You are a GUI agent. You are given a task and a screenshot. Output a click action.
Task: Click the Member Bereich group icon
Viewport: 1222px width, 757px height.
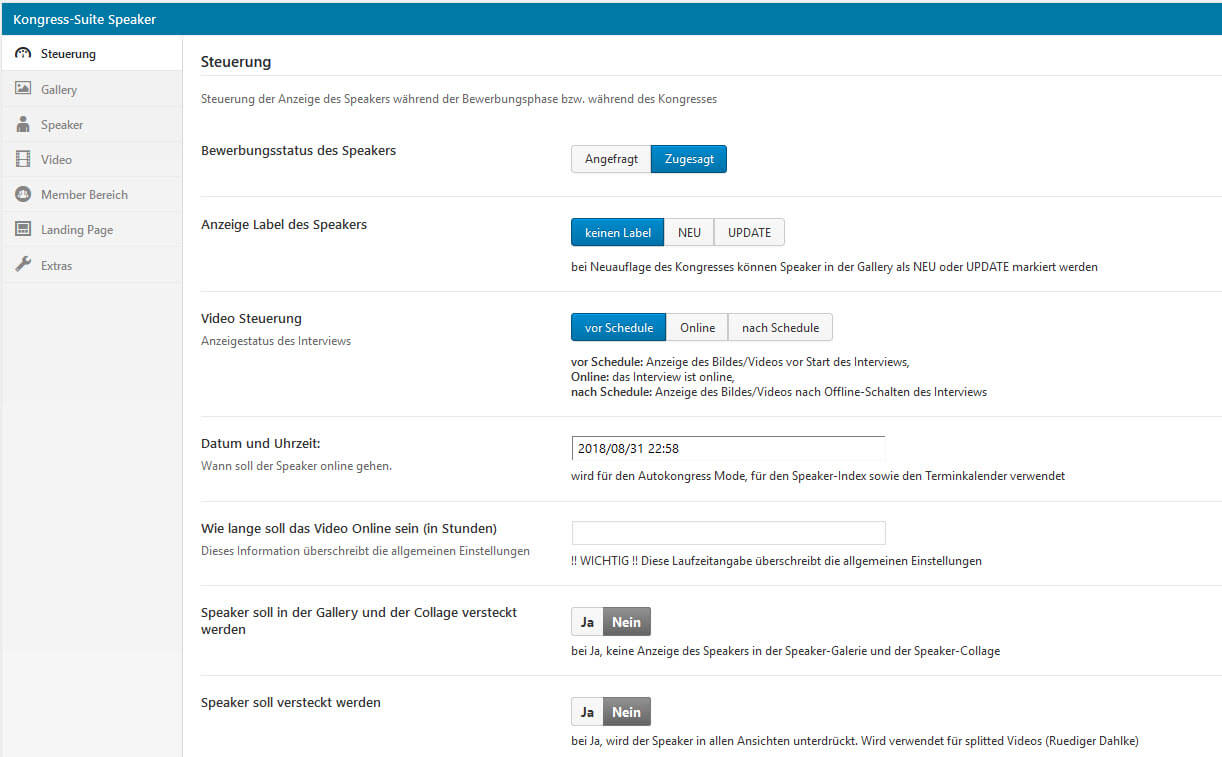23,195
